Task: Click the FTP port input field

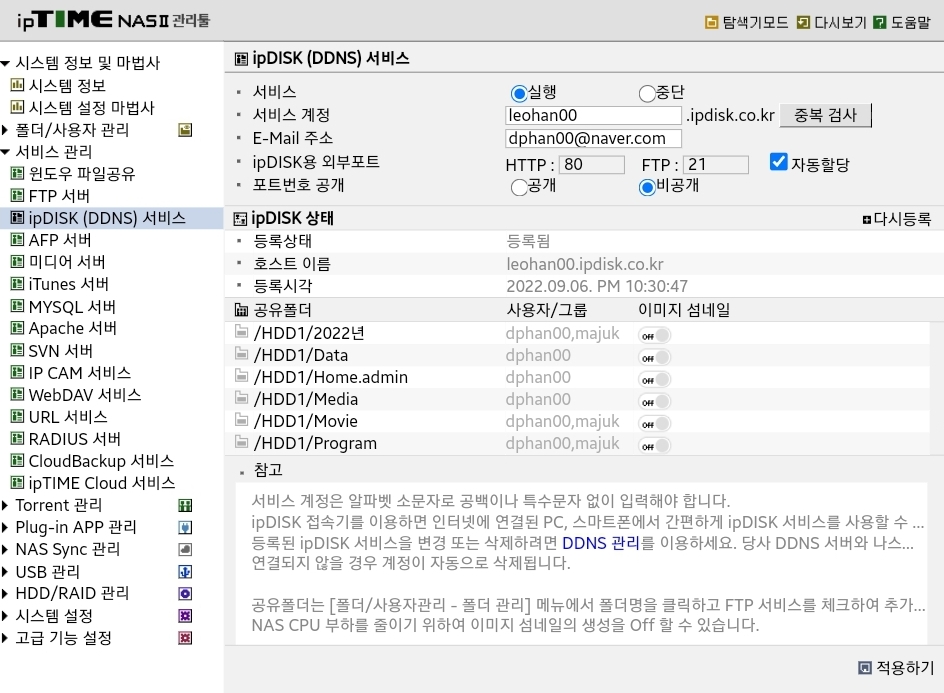Action: 716,164
